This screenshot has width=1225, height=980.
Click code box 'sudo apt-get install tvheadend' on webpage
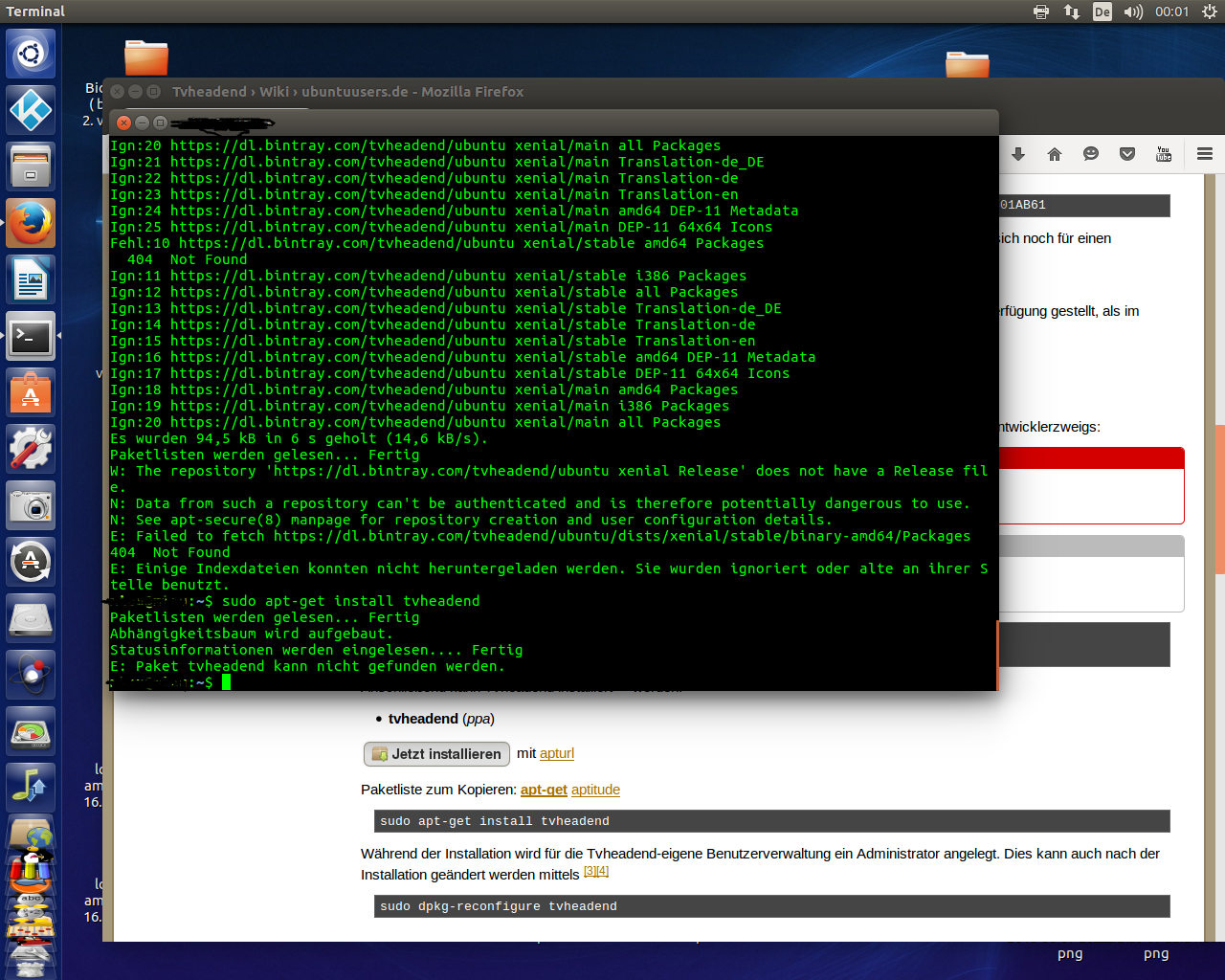(771, 821)
